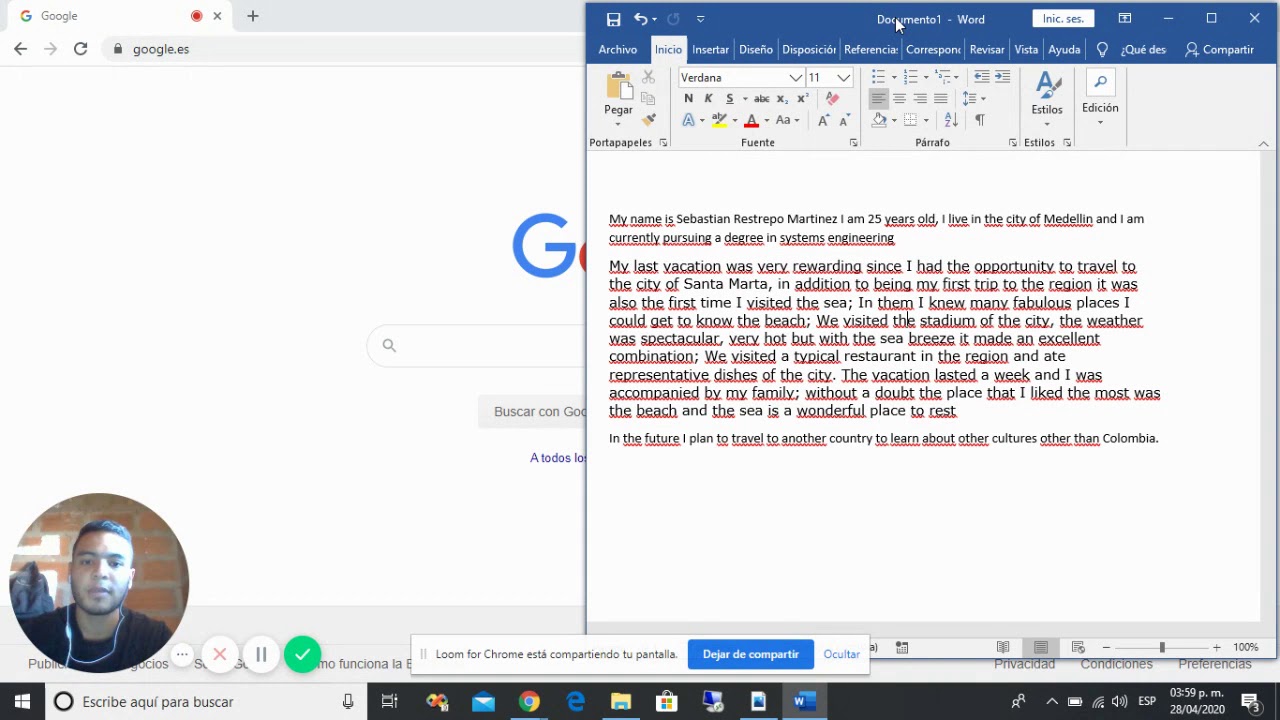
Task: Align the paragraph text to the right
Action: pos(920,98)
